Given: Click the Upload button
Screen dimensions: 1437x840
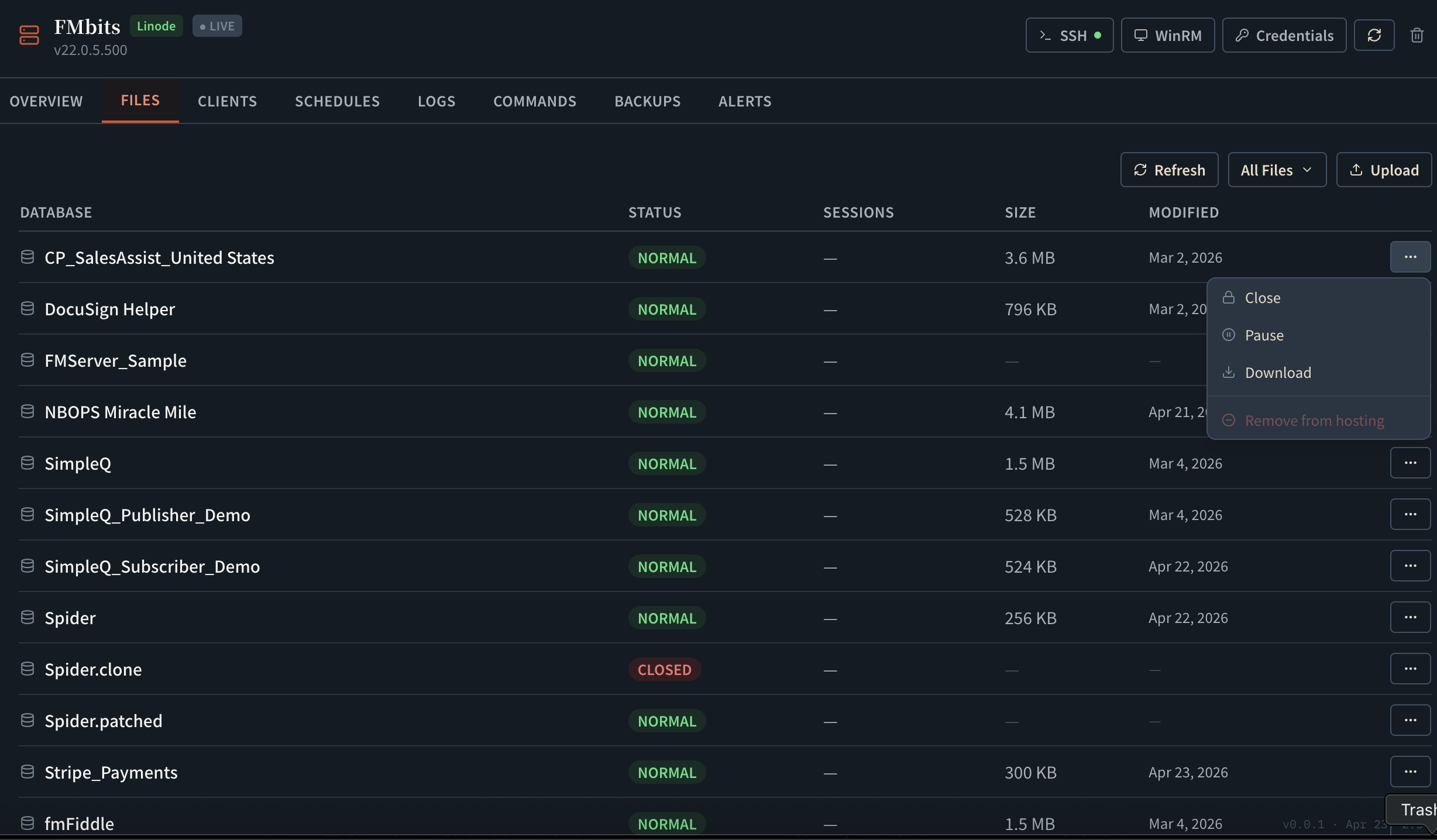Looking at the screenshot, I should click(1384, 170).
